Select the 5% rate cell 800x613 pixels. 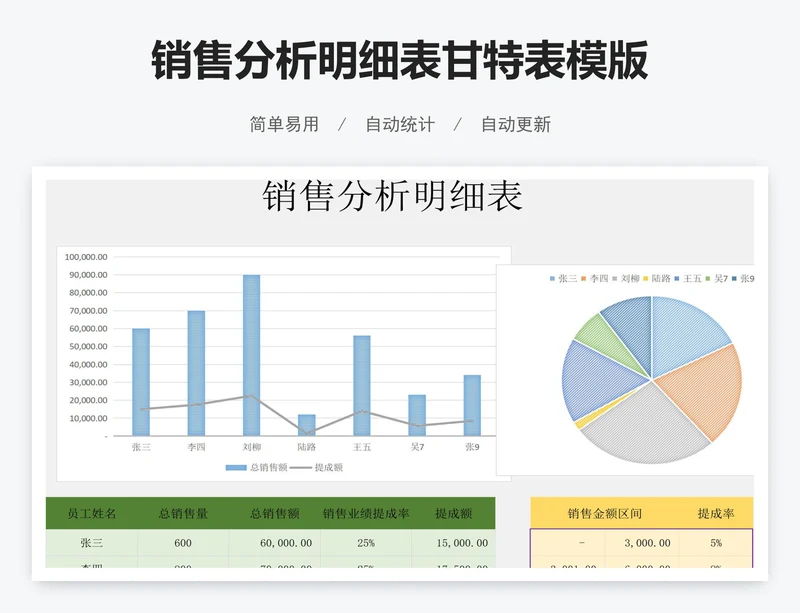coord(716,543)
